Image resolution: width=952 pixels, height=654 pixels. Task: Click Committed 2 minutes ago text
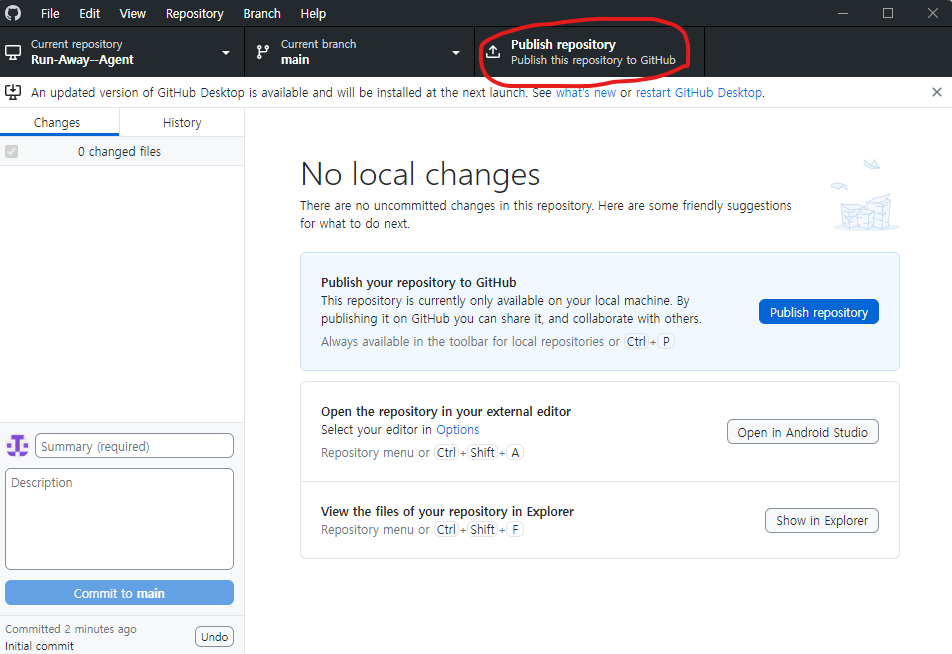pyautogui.click(x=71, y=629)
